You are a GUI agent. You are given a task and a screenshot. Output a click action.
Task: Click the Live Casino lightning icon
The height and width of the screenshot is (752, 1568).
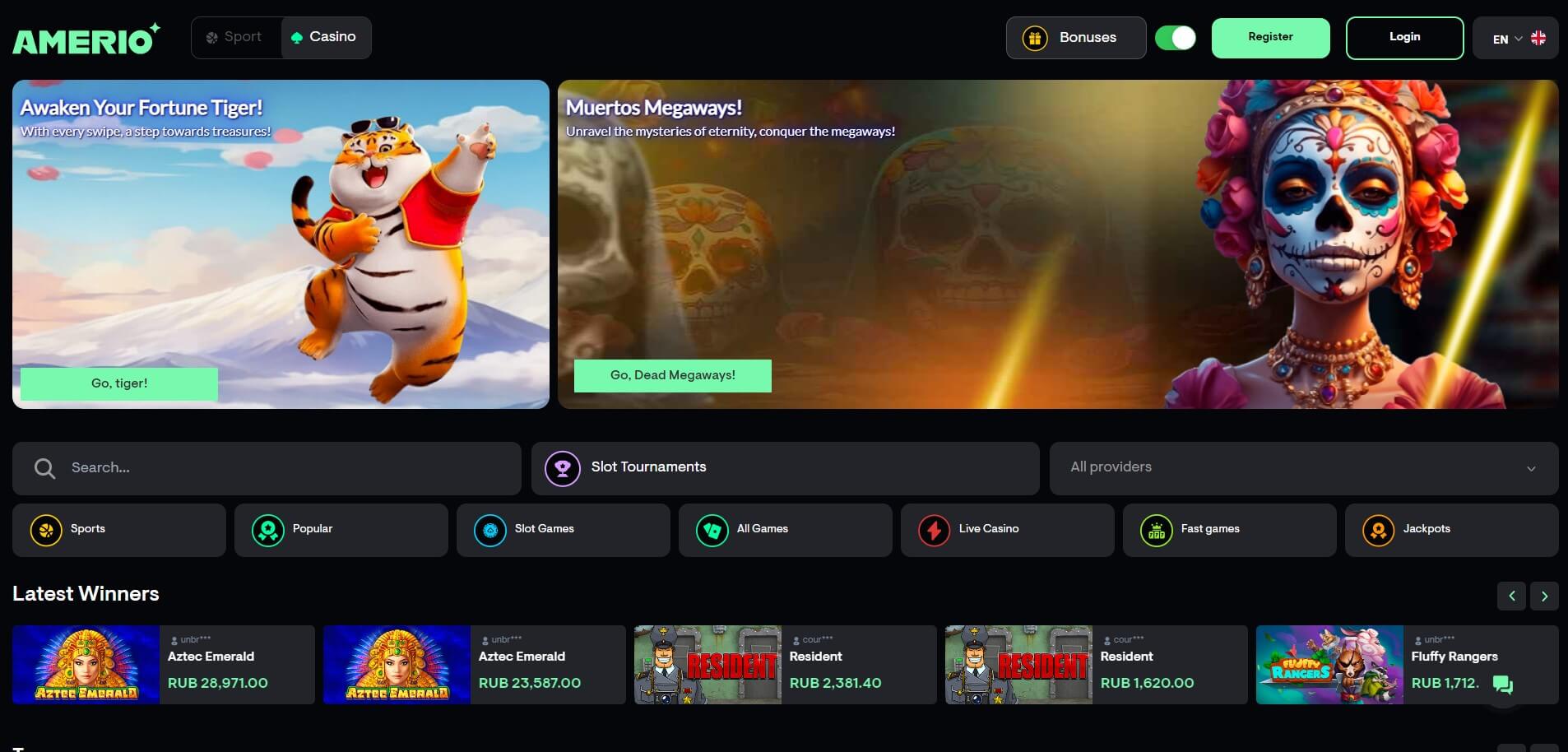(x=935, y=531)
